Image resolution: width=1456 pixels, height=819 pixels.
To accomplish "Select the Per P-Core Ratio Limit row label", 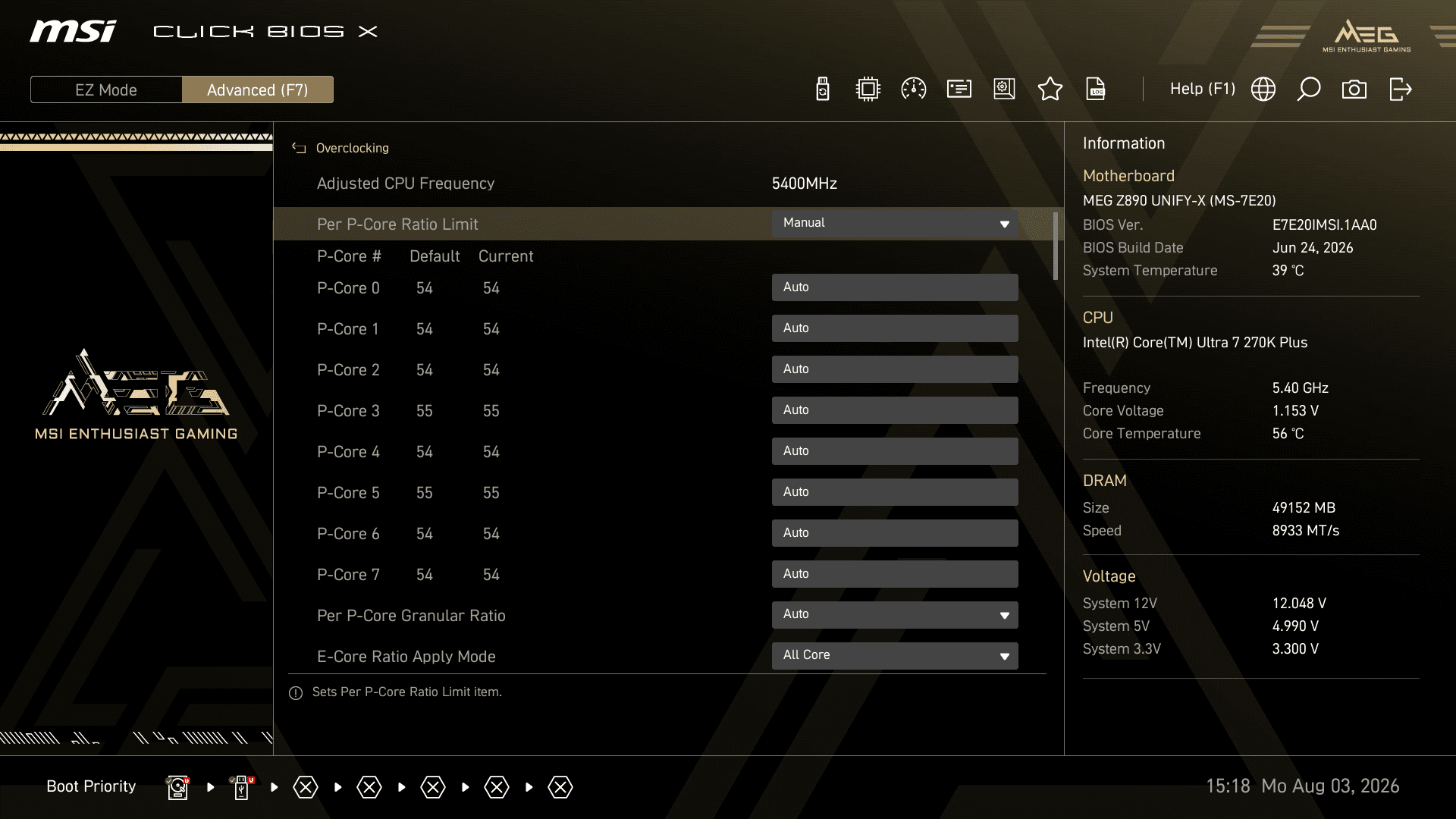I will click(x=397, y=224).
